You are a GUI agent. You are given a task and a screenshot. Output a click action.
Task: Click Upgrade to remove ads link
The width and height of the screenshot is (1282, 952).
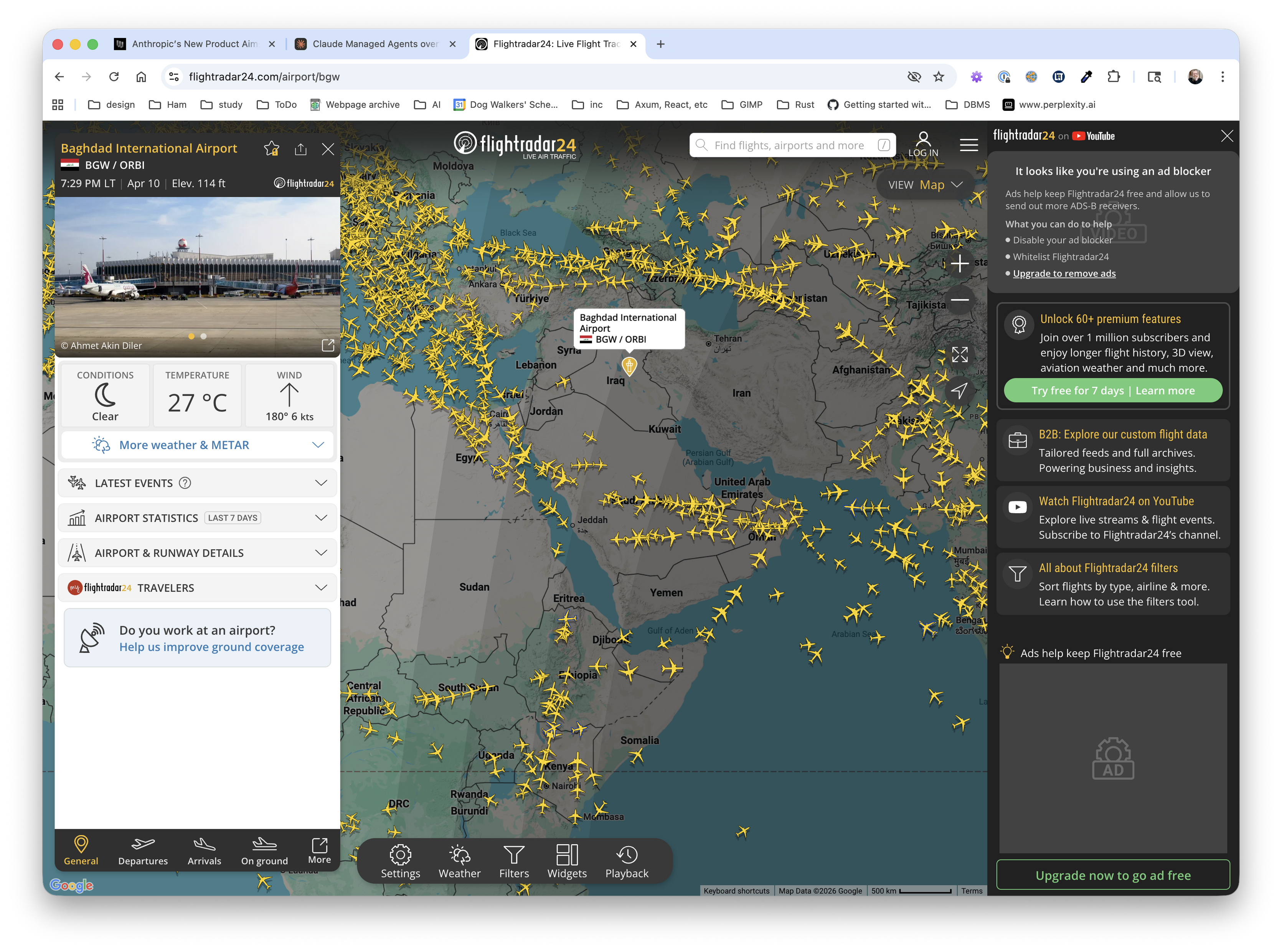pyautogui.click(x=1064, y=273)
